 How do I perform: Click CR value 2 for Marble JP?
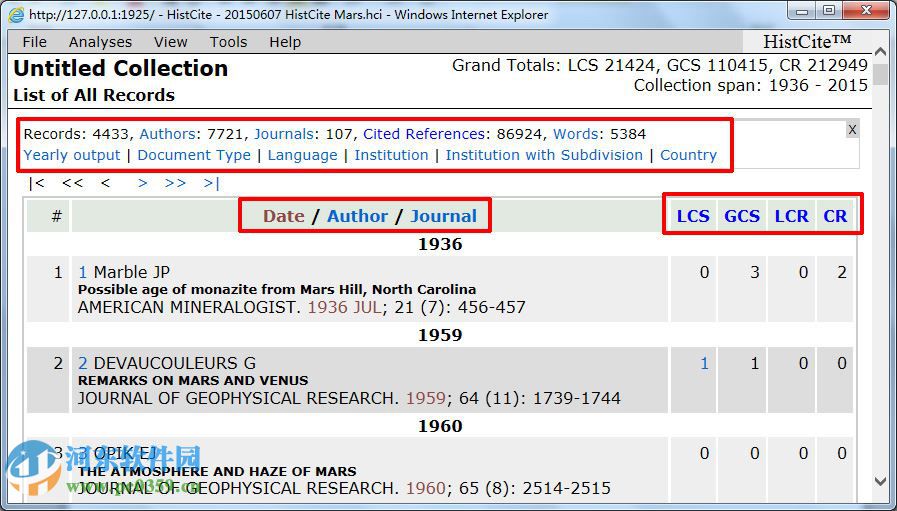[842, 272]
